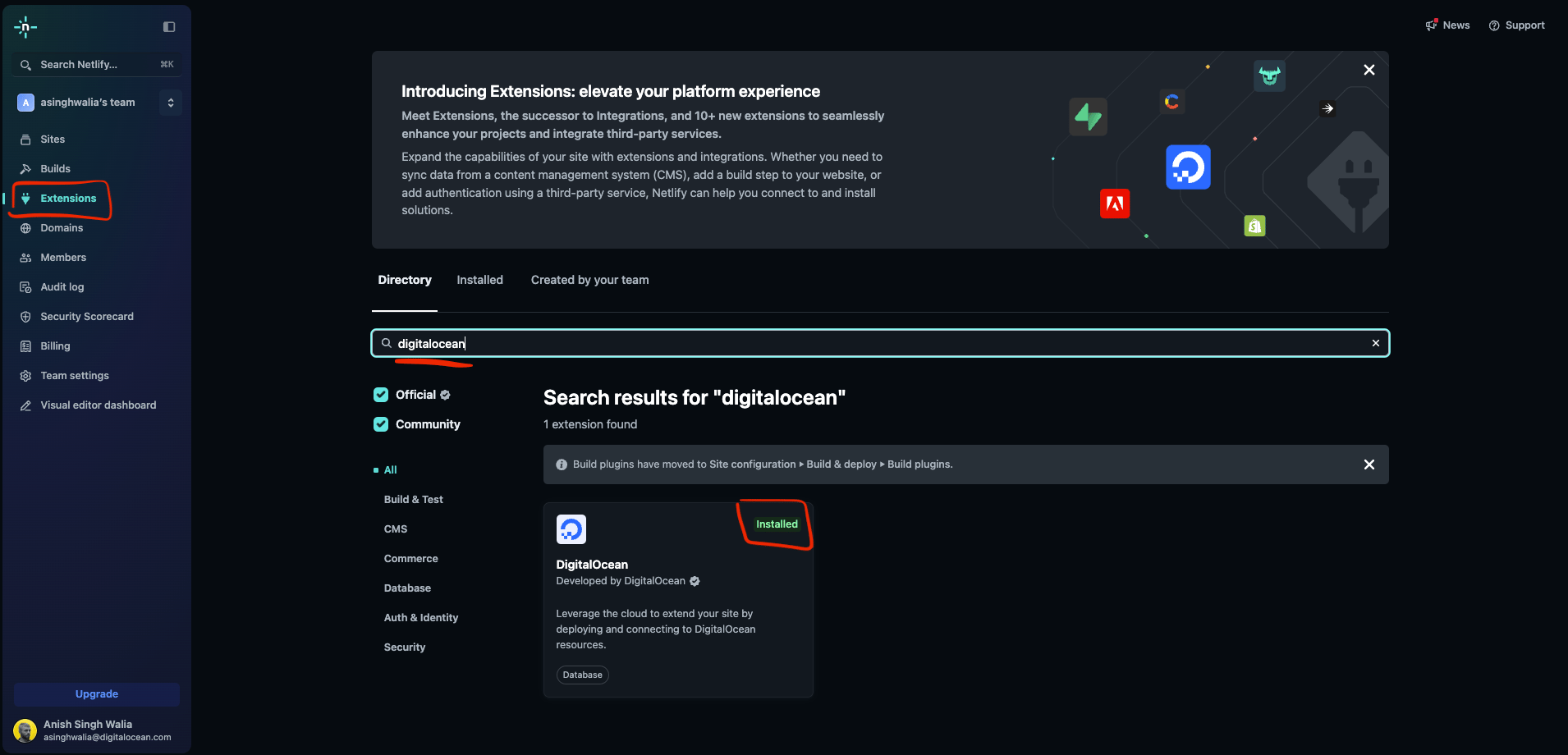Filter by Security category
The width and height of the screenshot is (1568, 755).
click(405, 647)
